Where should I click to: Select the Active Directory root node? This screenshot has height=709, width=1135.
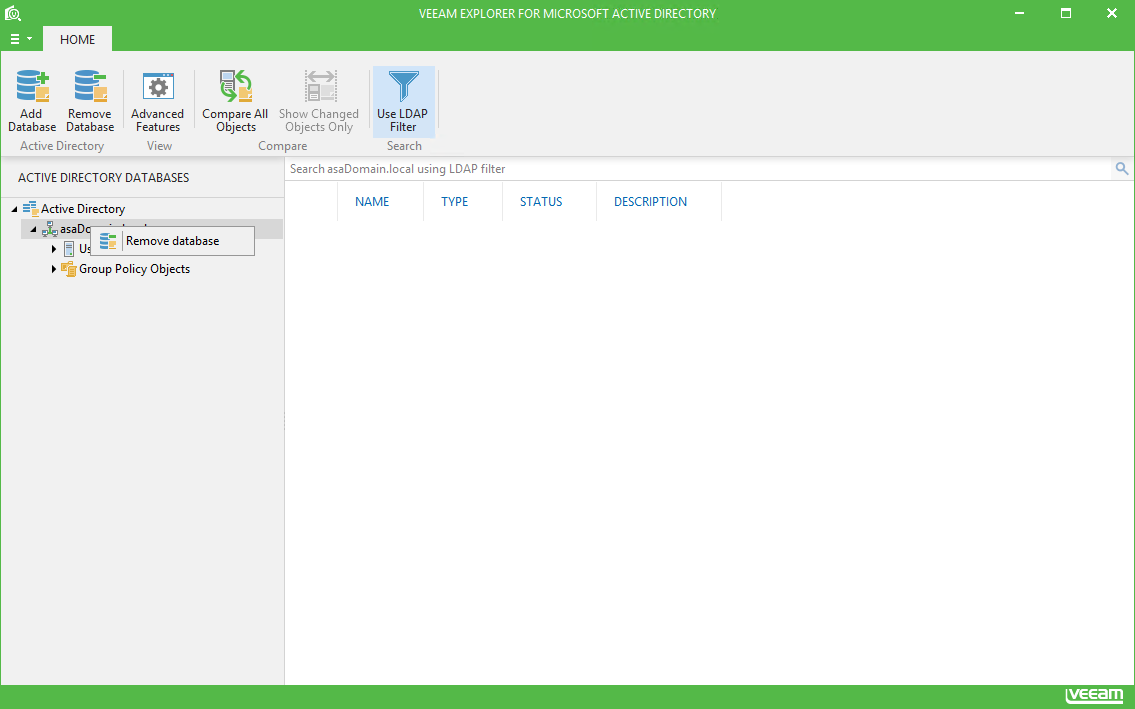point(83,209)
